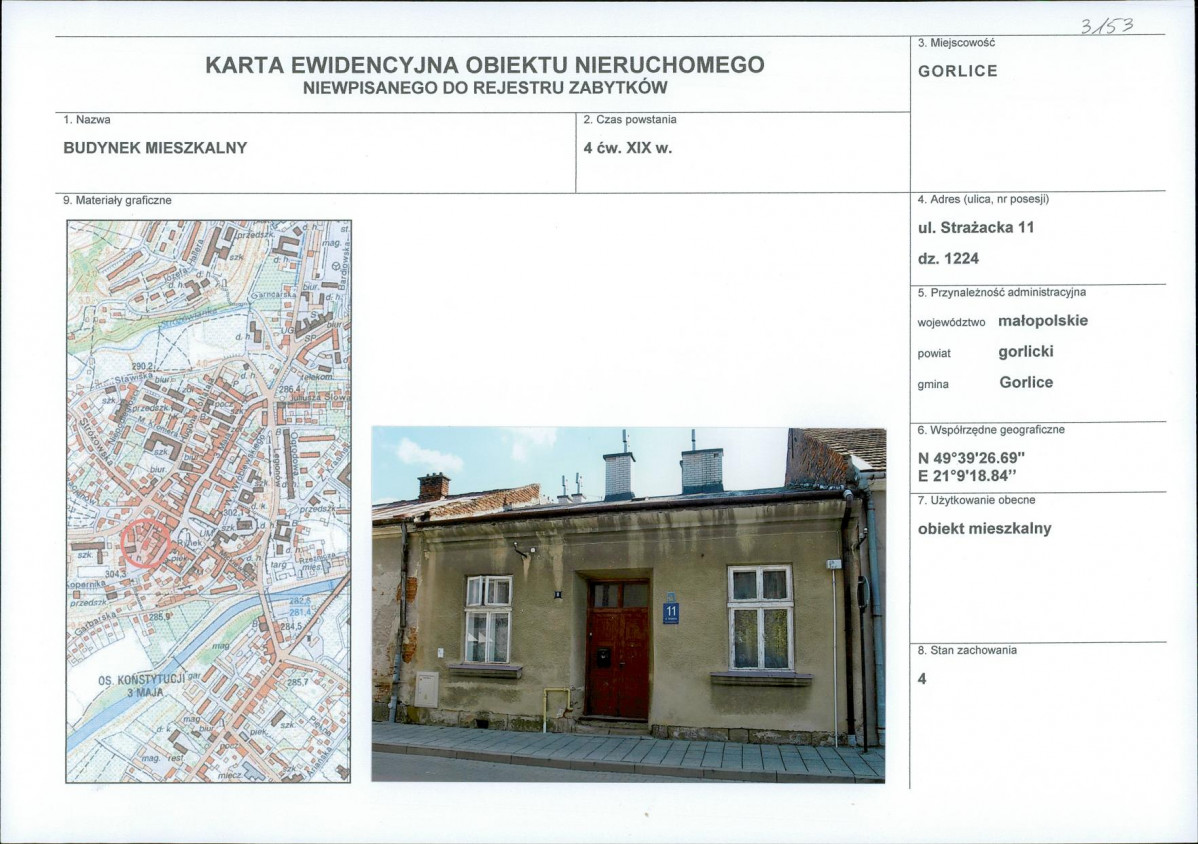Click the field label '1. Nazwa'

pos(87,120)
